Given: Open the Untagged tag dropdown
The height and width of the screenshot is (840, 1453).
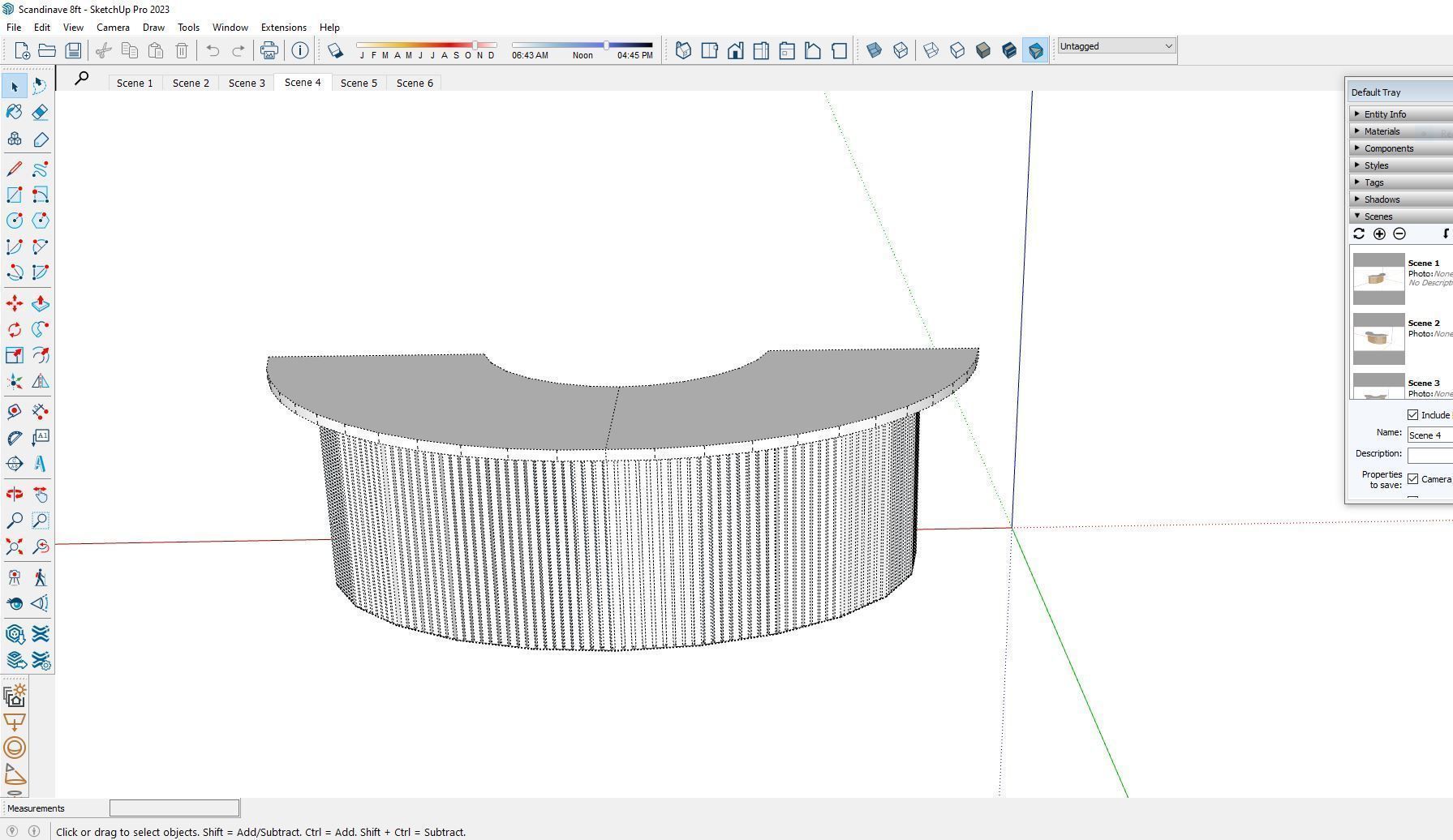Looking at the screenshot, I should [x=1116, y=46].
